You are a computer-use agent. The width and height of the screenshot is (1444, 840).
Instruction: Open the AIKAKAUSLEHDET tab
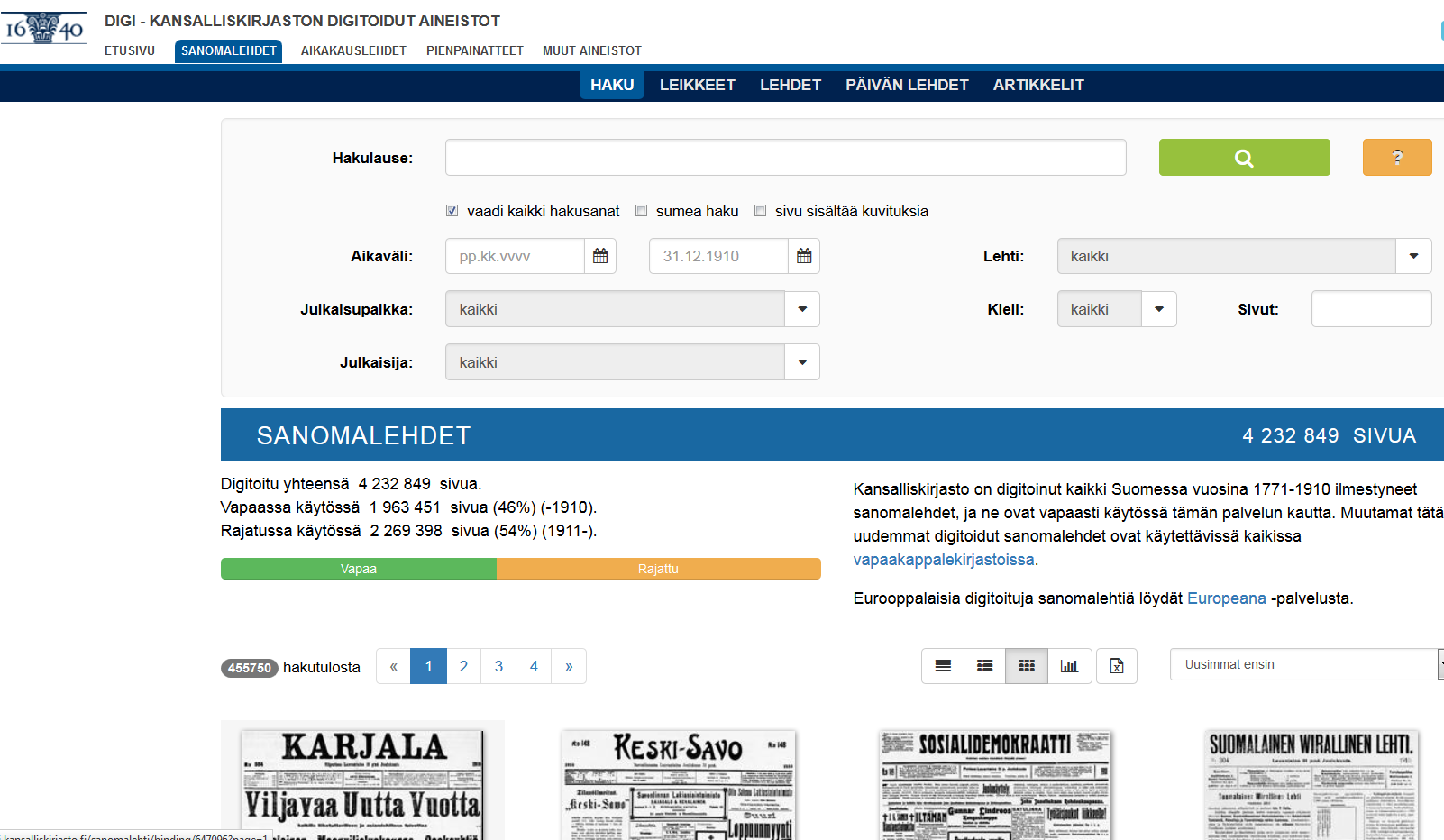[x=353, y=50]
